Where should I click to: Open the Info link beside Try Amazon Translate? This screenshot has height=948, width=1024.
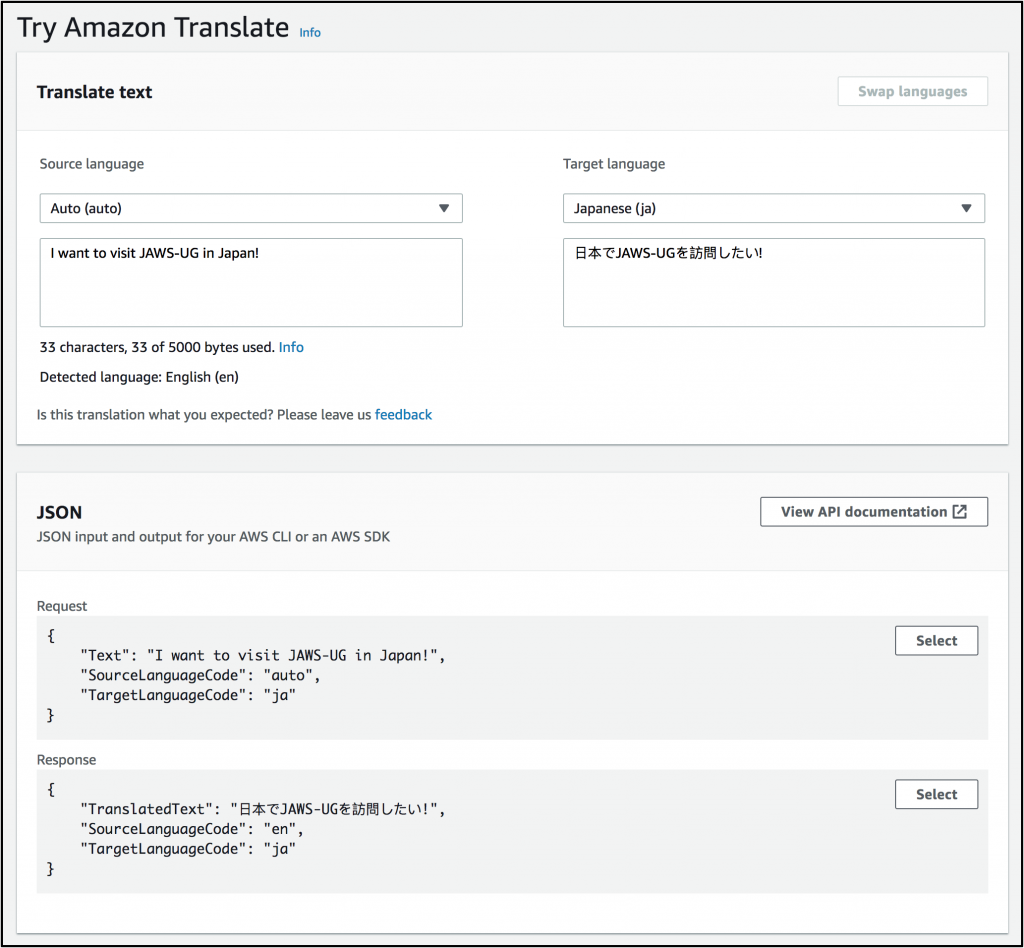coord(310,32)
